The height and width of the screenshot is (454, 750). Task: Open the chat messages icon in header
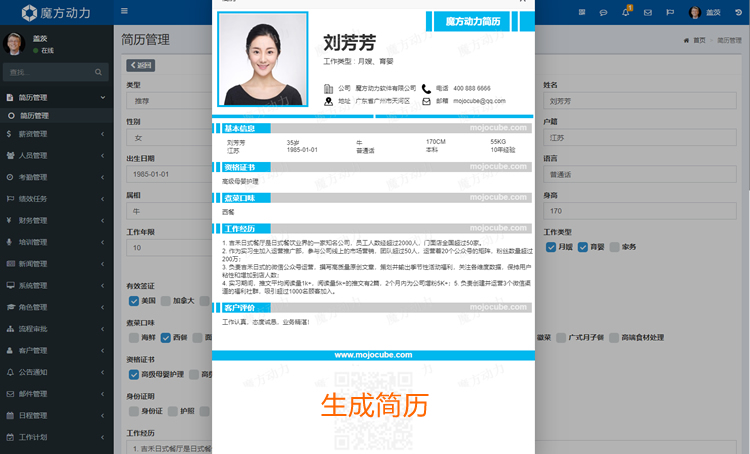coord(604,12)
